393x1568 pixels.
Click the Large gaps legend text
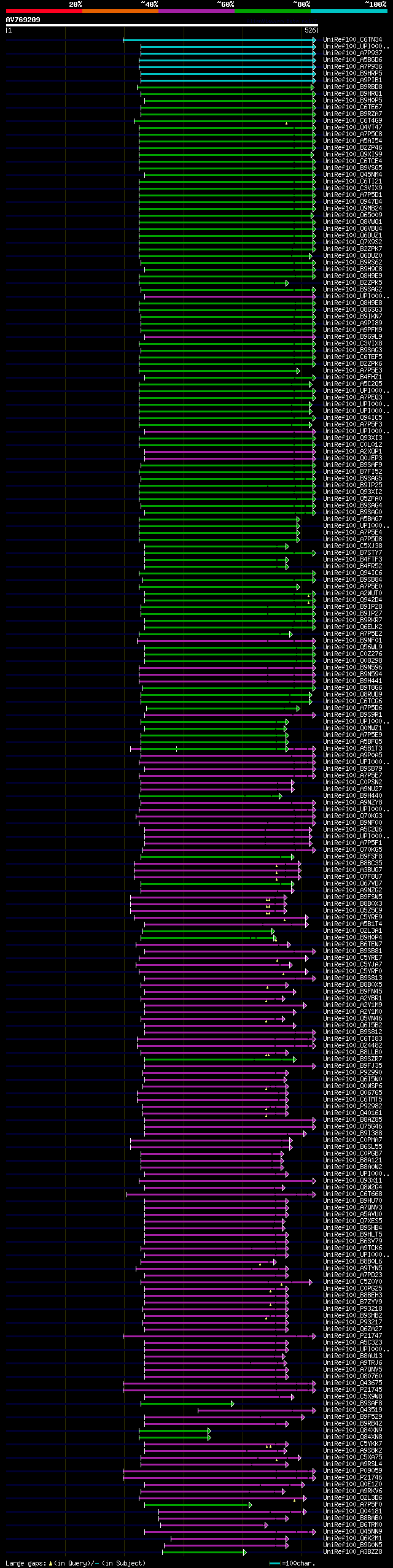(x=76, y=1563)
